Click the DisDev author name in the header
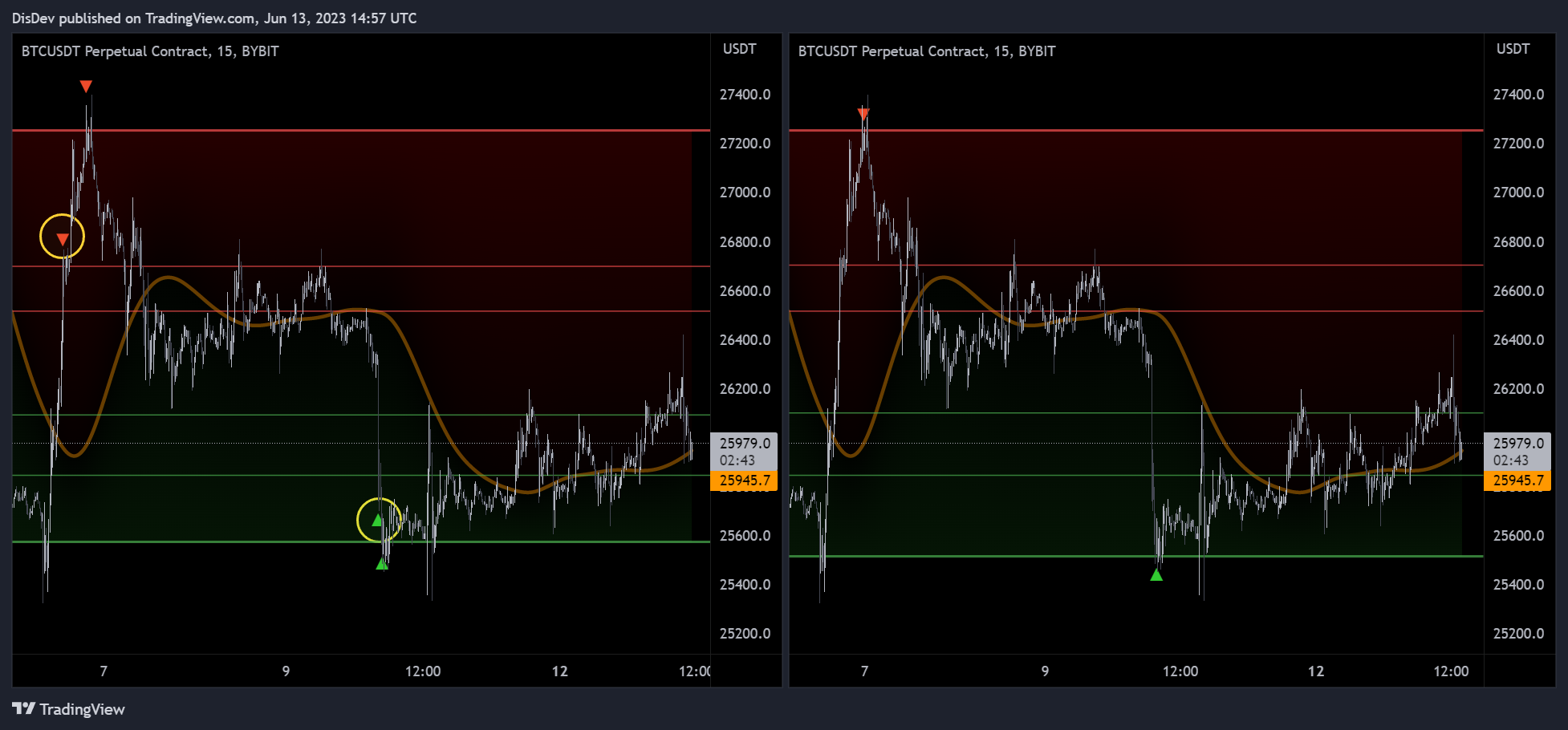 click(33, 18)
